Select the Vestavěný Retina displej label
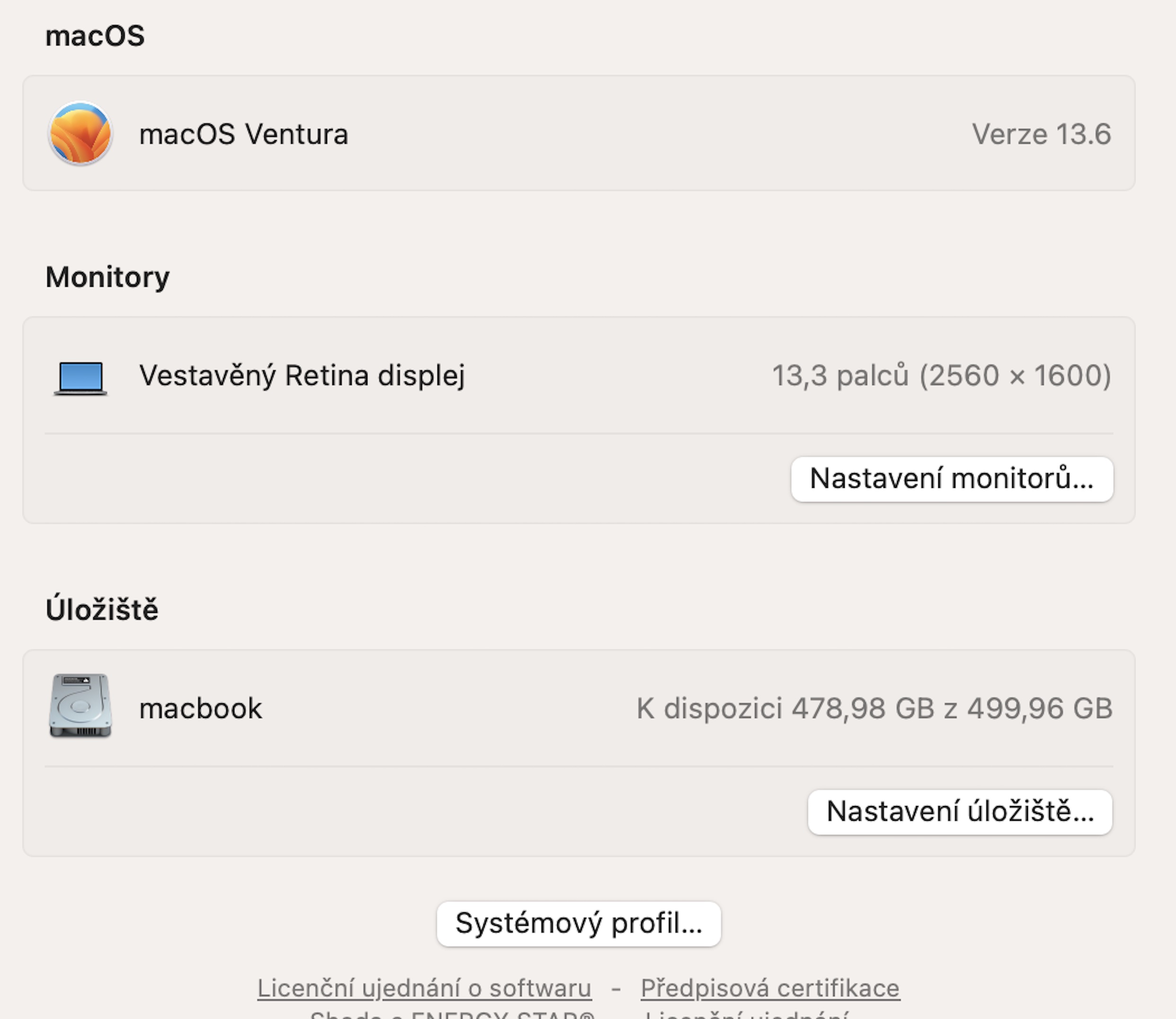This screenshot has width=1176, height=1019. click(x=302, y=376)
